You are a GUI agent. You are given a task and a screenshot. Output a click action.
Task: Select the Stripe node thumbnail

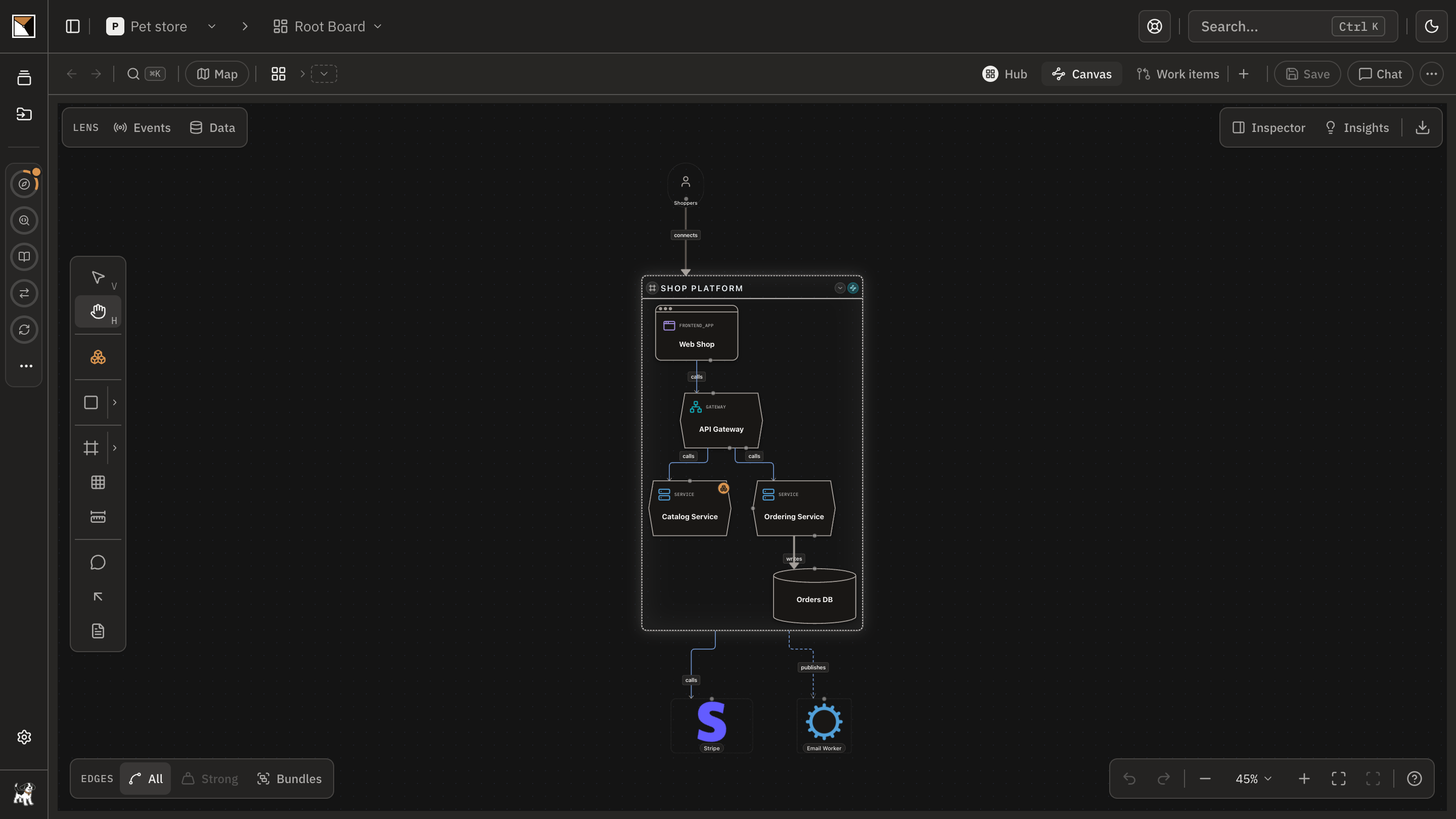click(712, 726)
